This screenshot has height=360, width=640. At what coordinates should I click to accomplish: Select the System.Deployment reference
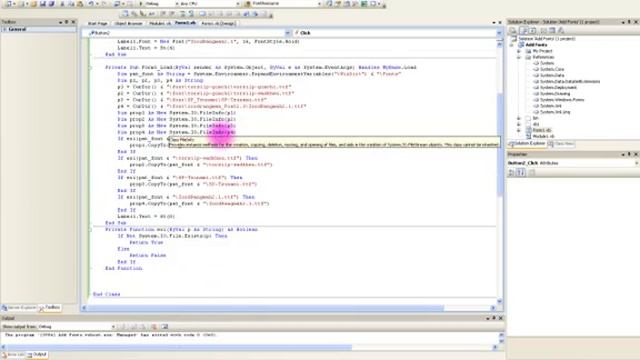(x=558, y=88)
